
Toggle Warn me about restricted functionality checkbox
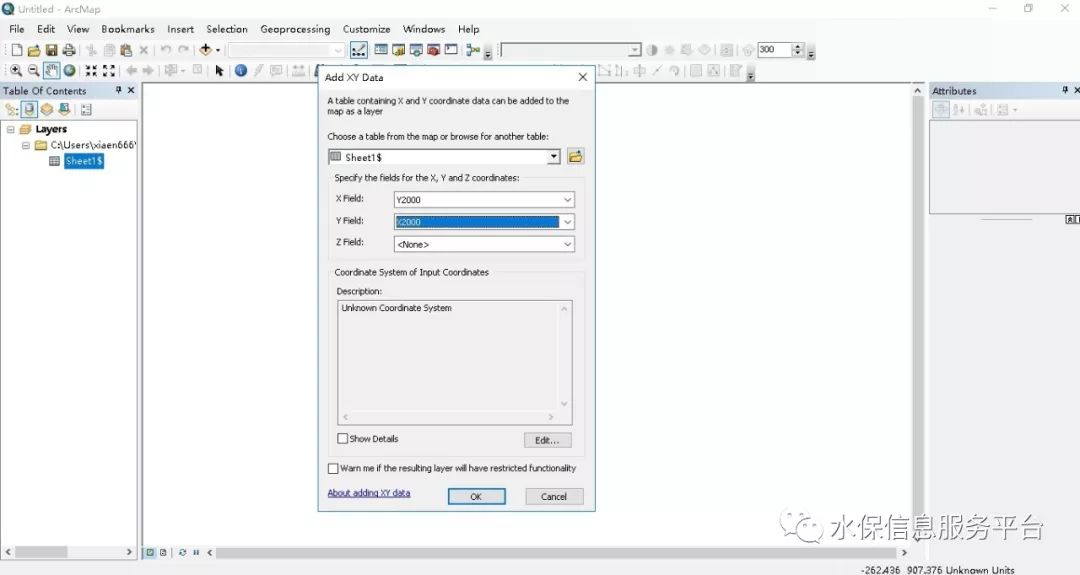[x=333, y=468]
